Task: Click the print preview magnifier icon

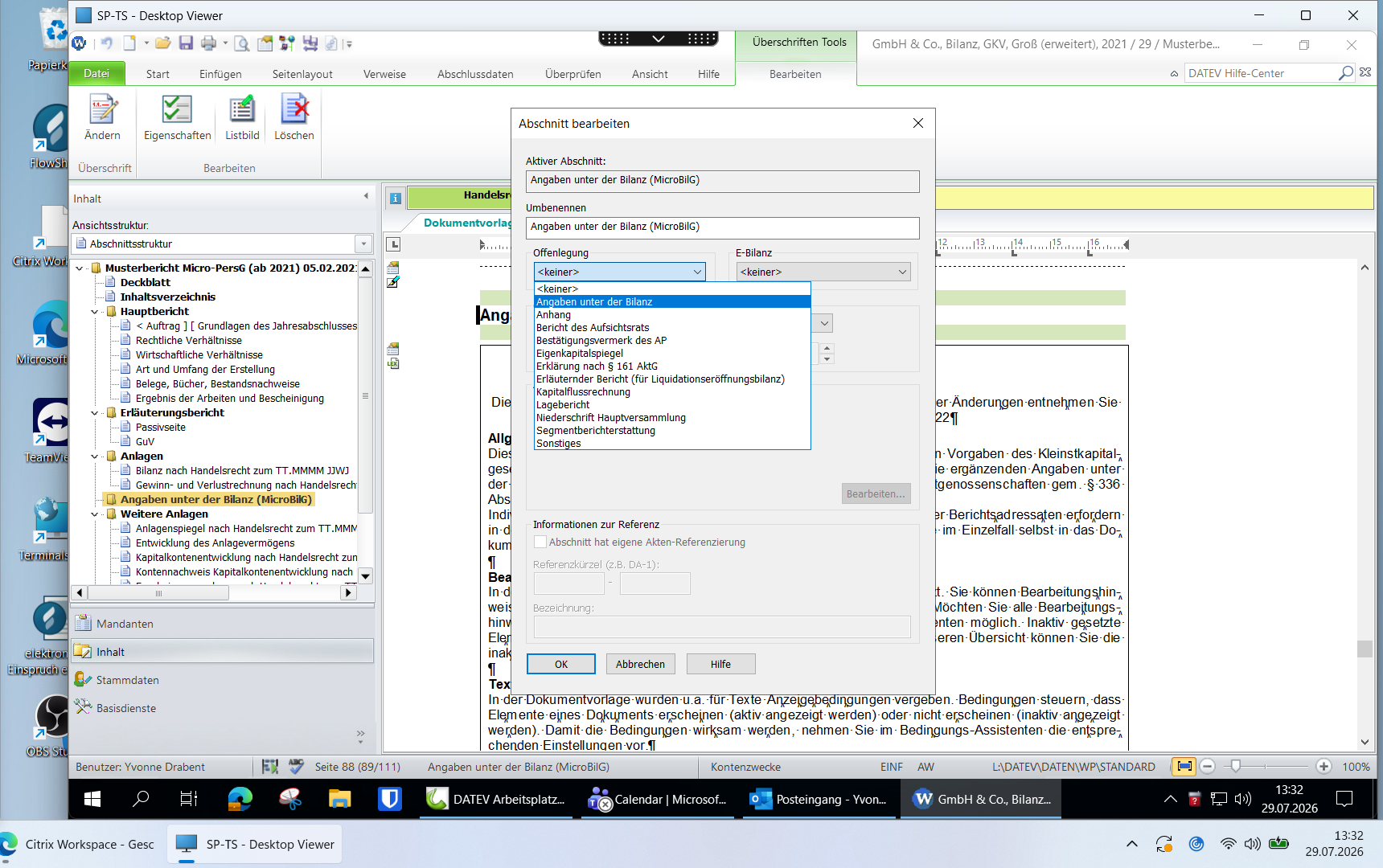Action: (241, 43)
